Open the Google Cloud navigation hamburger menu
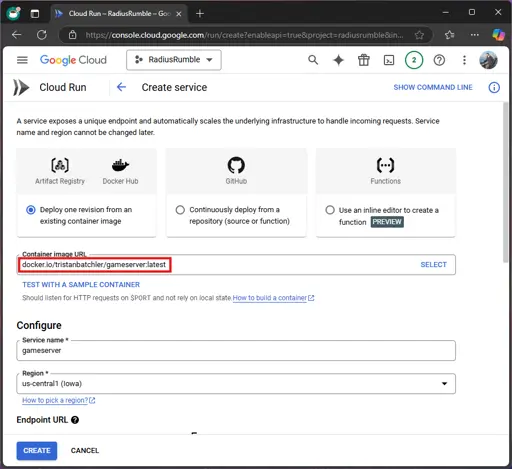Image resolution: width=512 pixels, height=469 pixels. click(x=22, y=60)
